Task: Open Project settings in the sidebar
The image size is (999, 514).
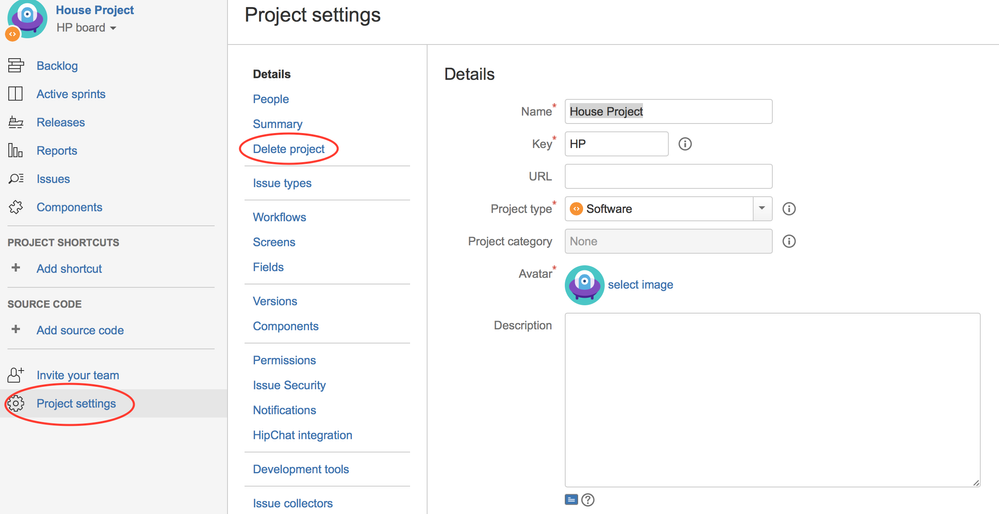Action: point(76,404)
